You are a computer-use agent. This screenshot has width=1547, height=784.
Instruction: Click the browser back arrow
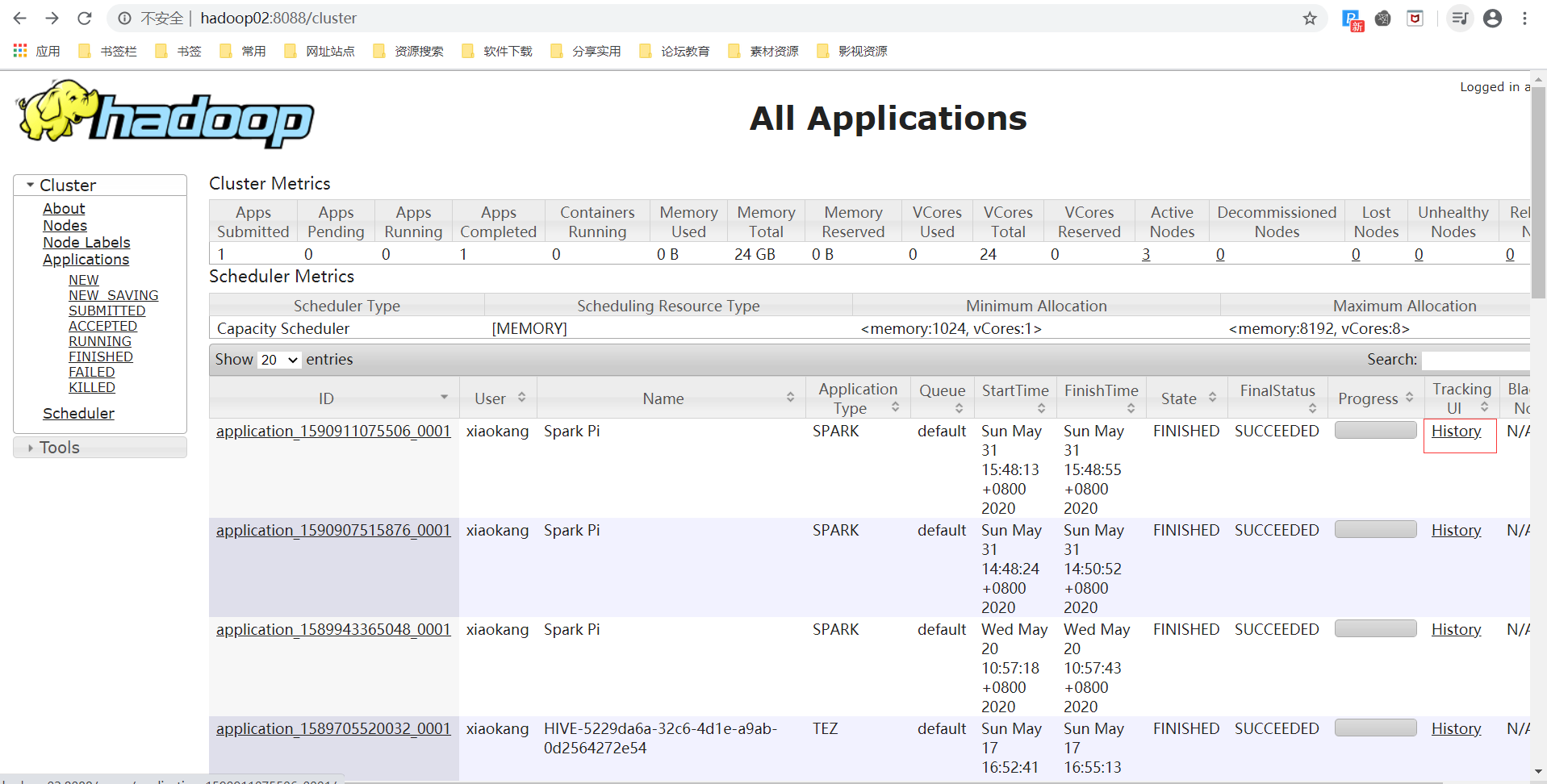[x=20, y=18]
